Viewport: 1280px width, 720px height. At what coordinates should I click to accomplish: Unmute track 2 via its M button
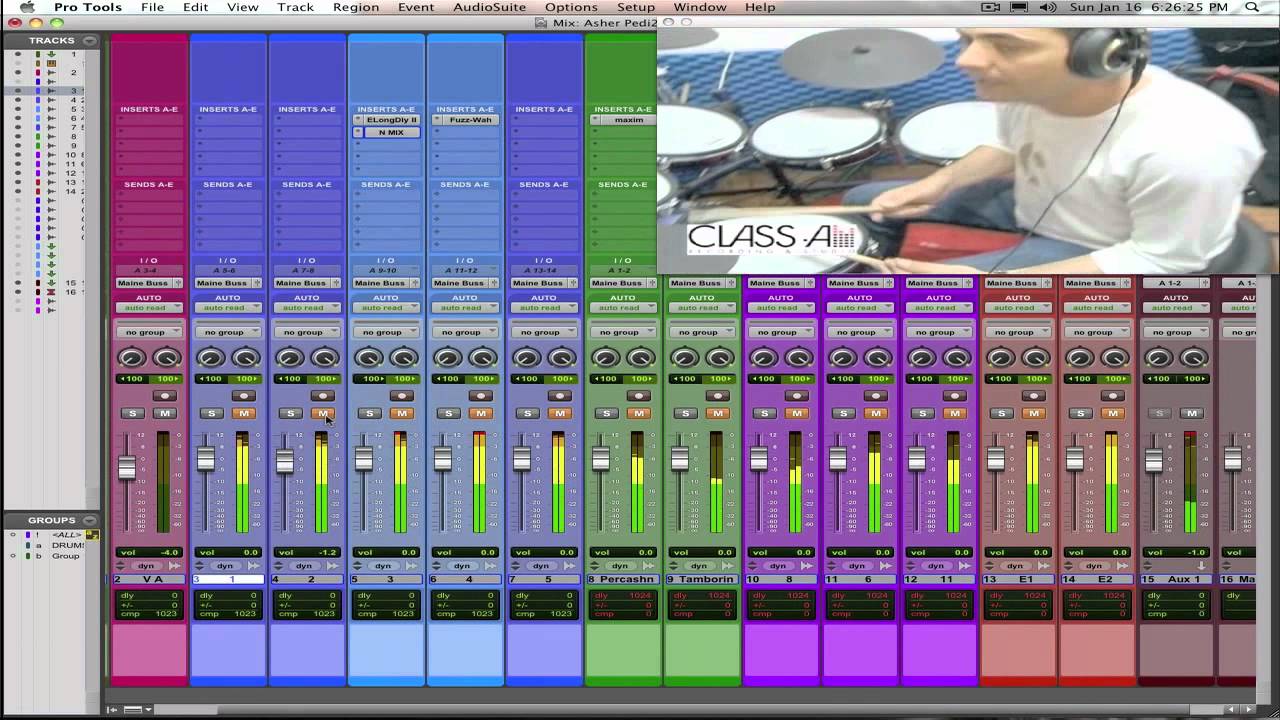point(323,413)
